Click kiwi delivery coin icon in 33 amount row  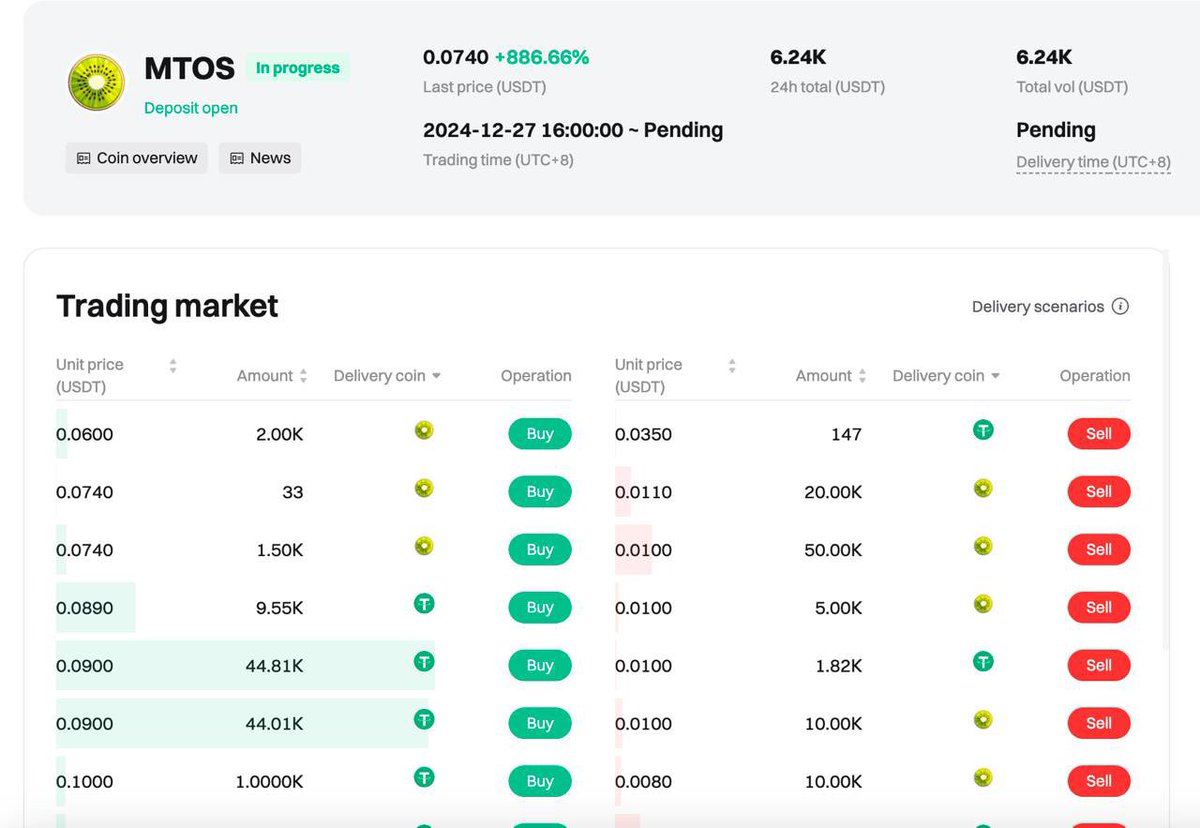click(x=424, y=489)
